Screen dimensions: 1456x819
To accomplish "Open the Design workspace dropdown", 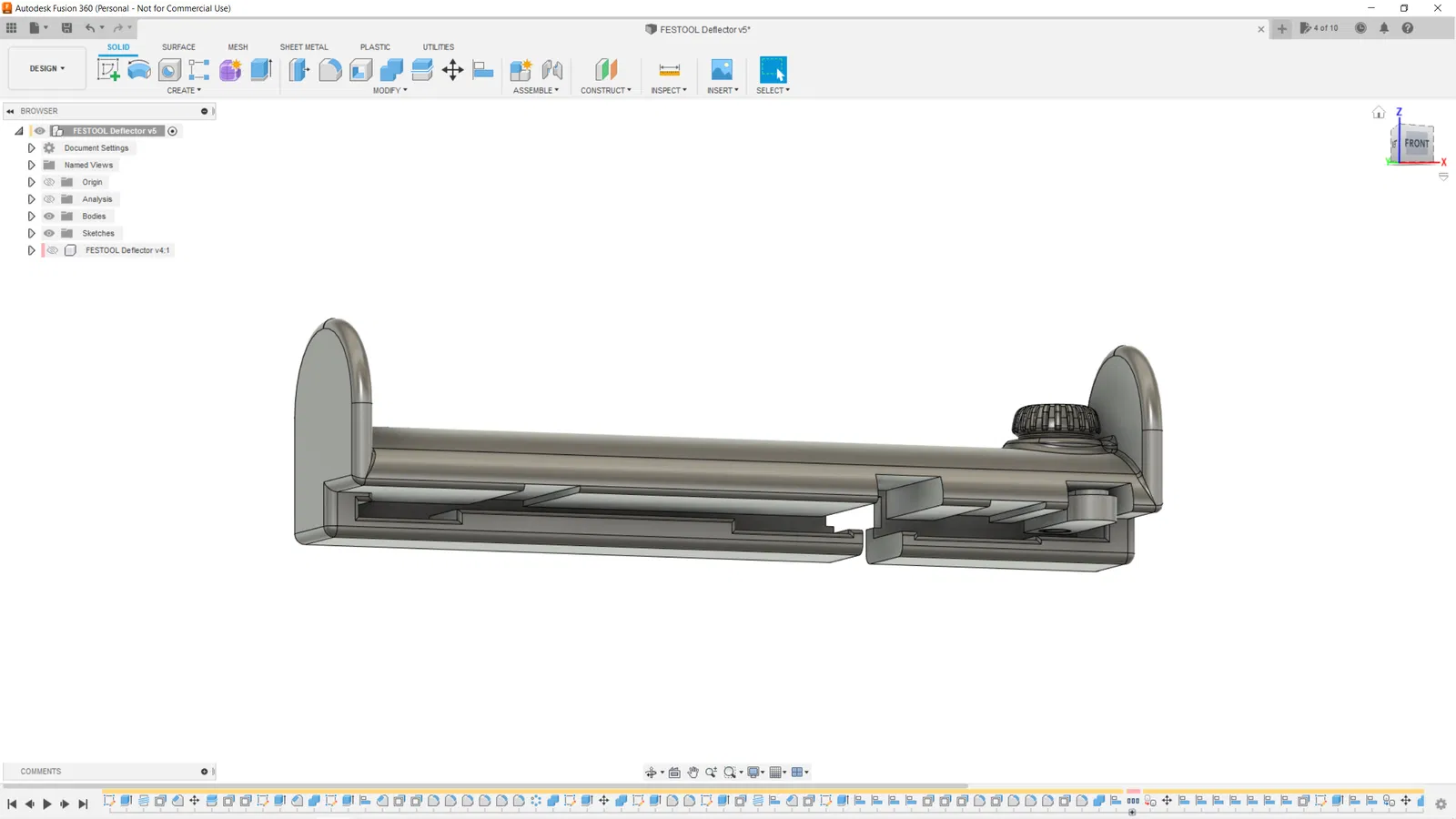I will (47, 68).
